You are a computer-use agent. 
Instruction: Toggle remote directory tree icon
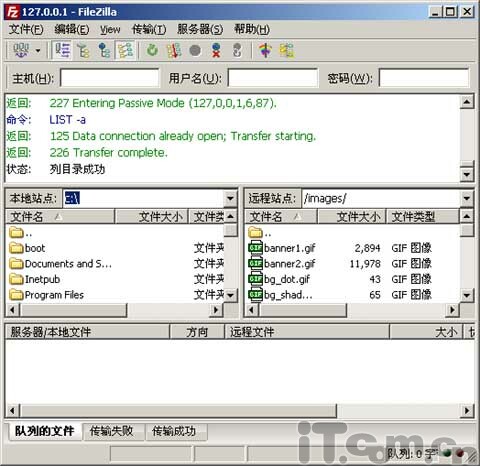click(x=104, y=51)
